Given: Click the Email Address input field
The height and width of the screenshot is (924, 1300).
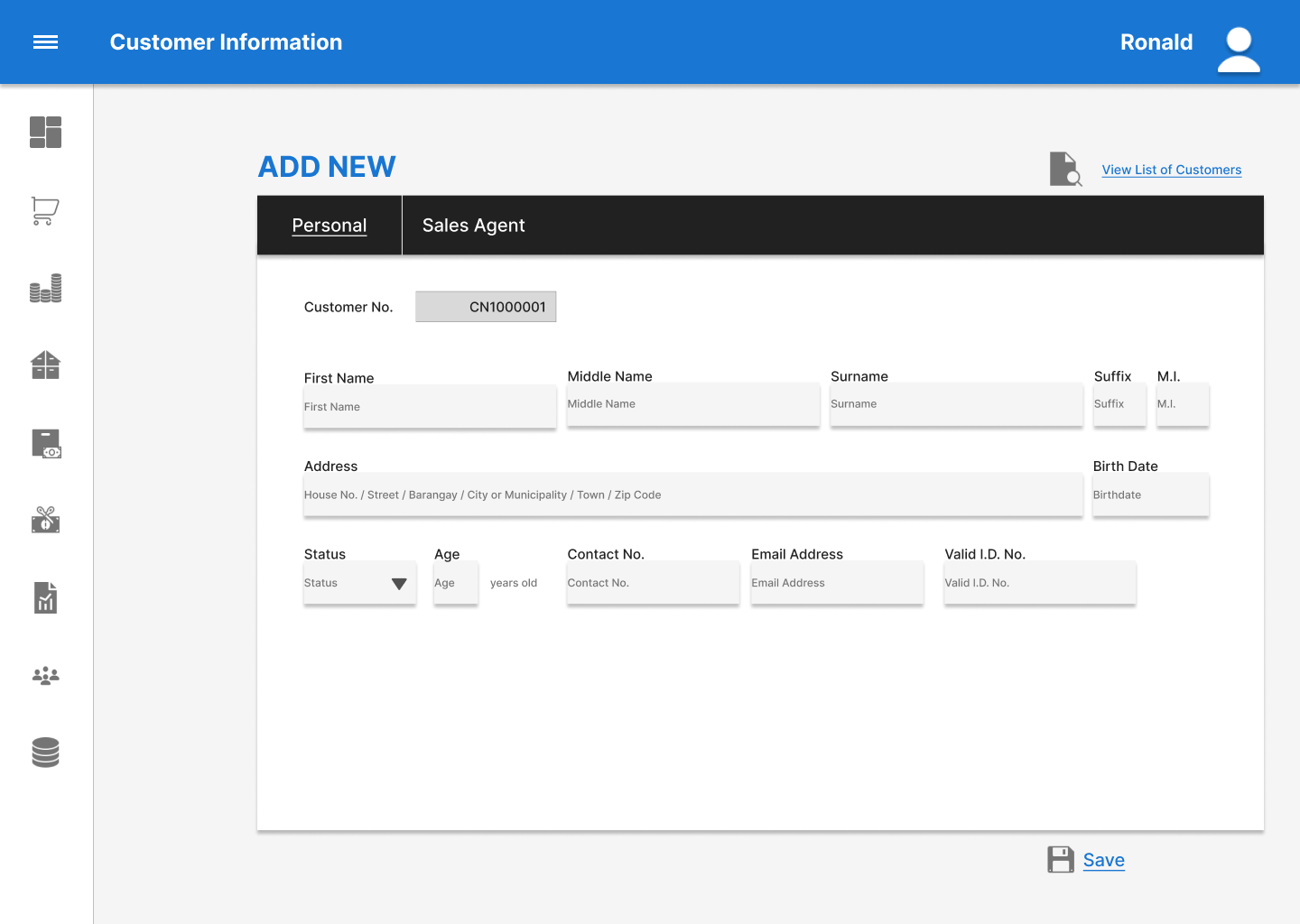Looking at the screenshot, I should point(837,583).
